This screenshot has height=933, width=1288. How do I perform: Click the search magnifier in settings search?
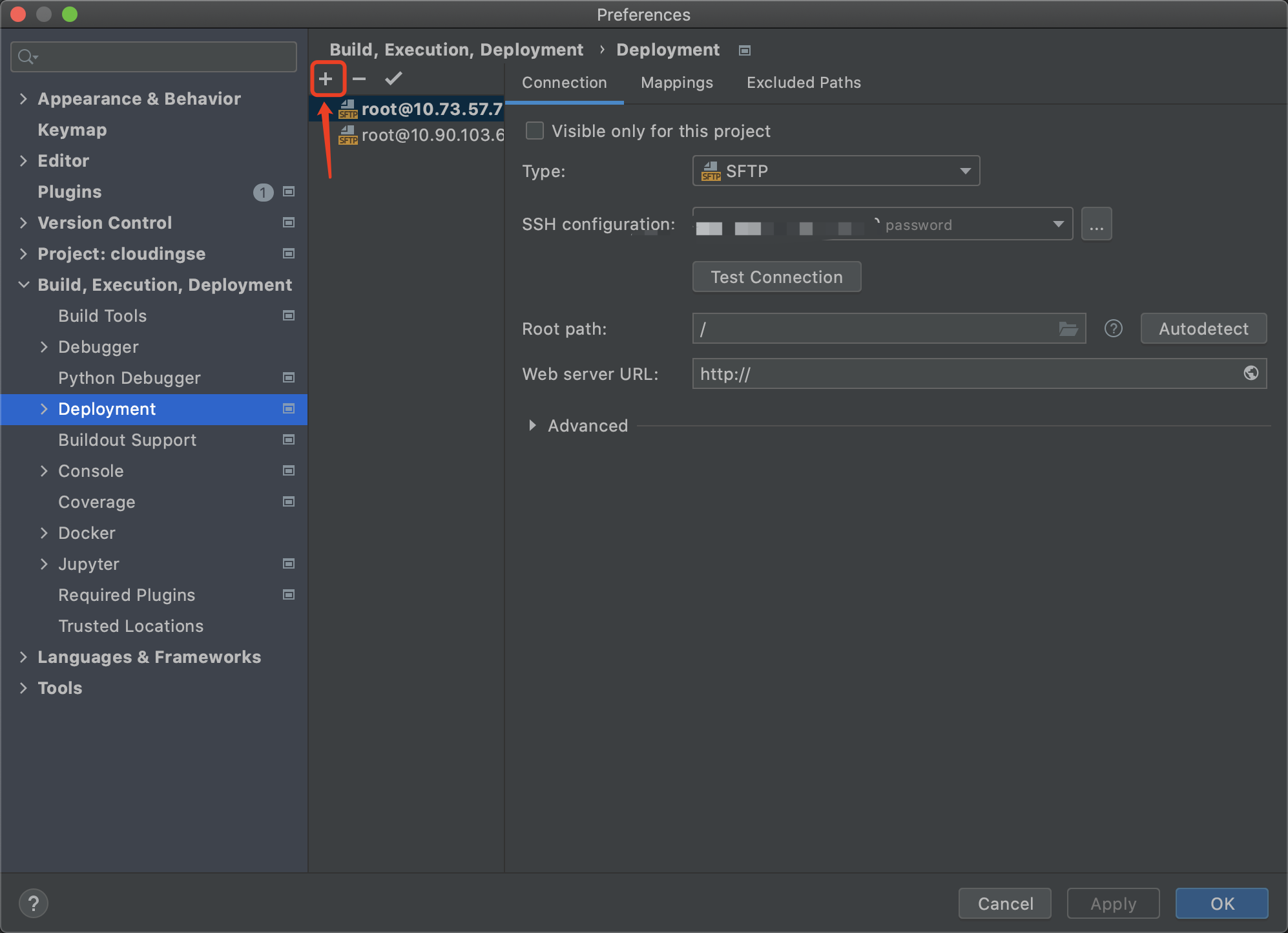26,56
